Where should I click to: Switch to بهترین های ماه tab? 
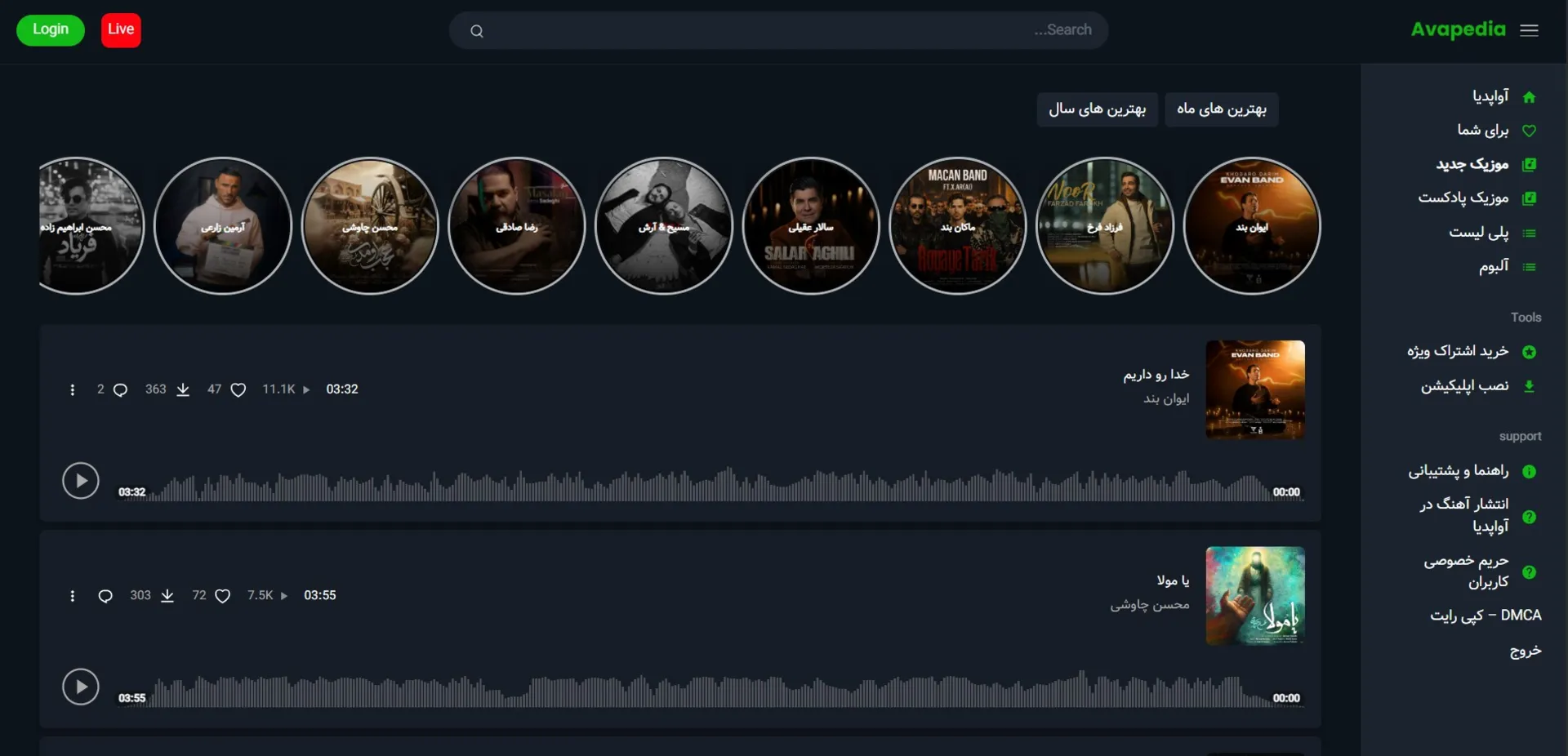coord(1221,109)
